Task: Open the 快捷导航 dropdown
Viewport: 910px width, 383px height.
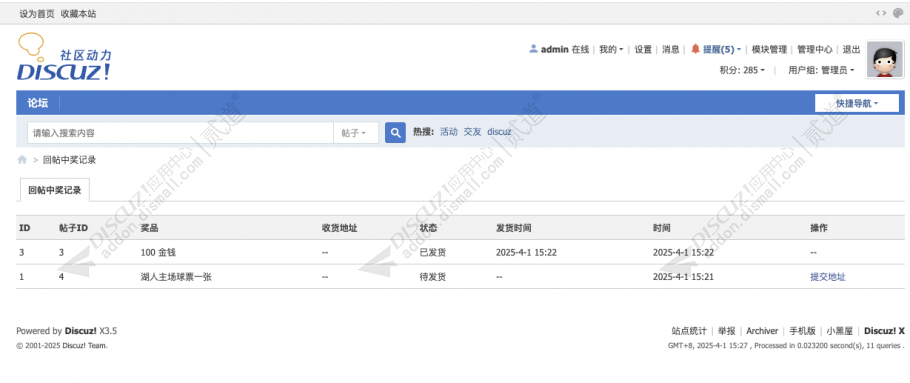Action: click(857, 103)
